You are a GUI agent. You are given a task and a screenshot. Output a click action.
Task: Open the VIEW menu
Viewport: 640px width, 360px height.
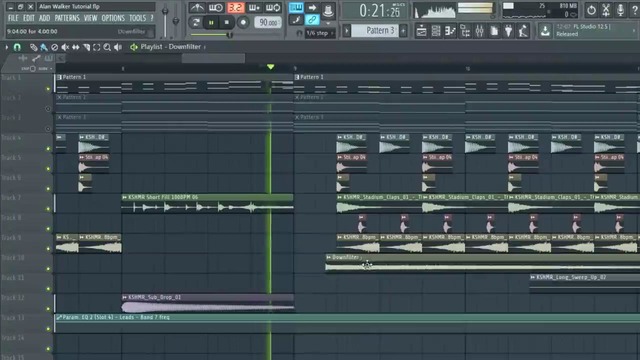click(90, 18)
